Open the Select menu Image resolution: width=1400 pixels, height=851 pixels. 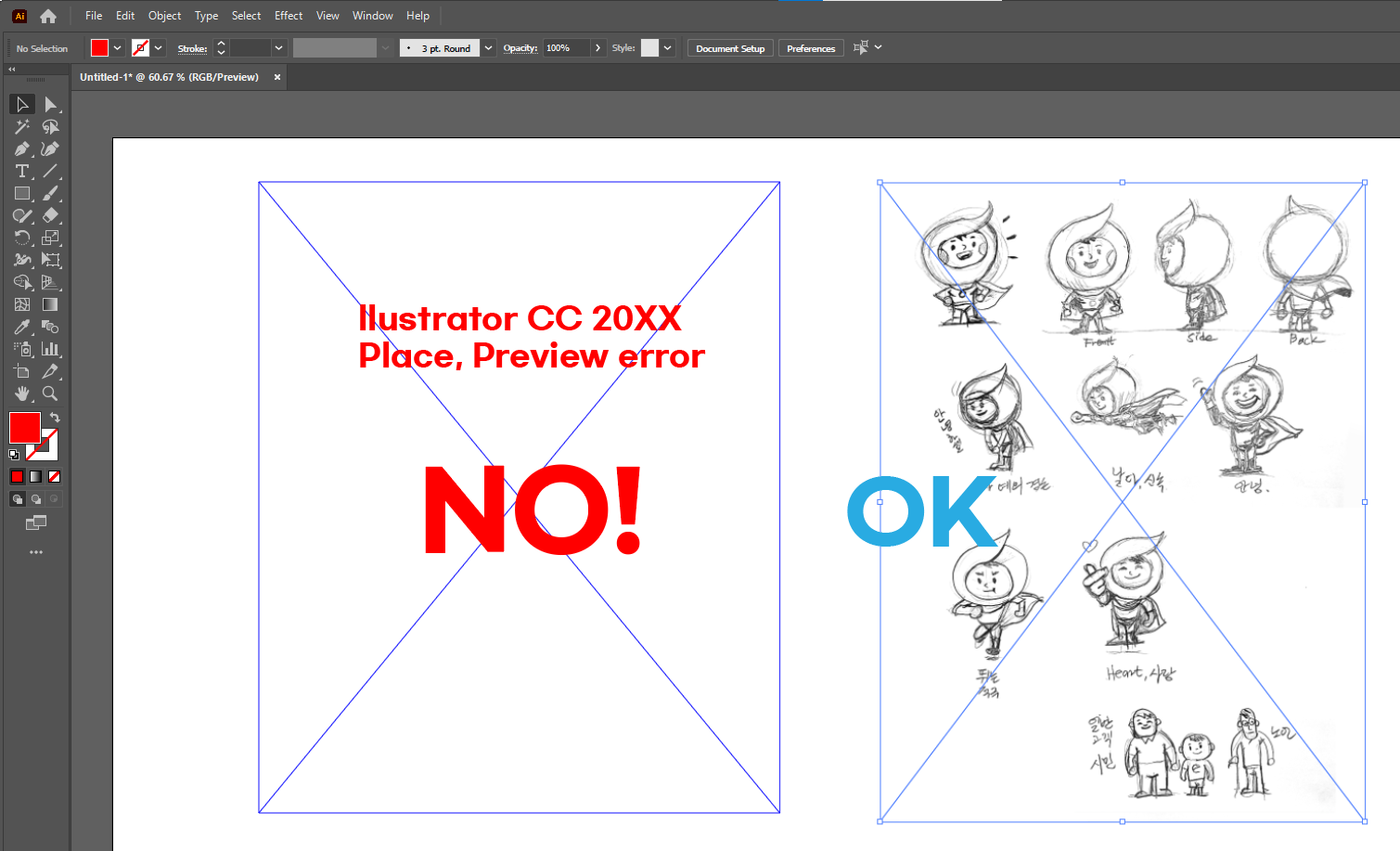246,16
